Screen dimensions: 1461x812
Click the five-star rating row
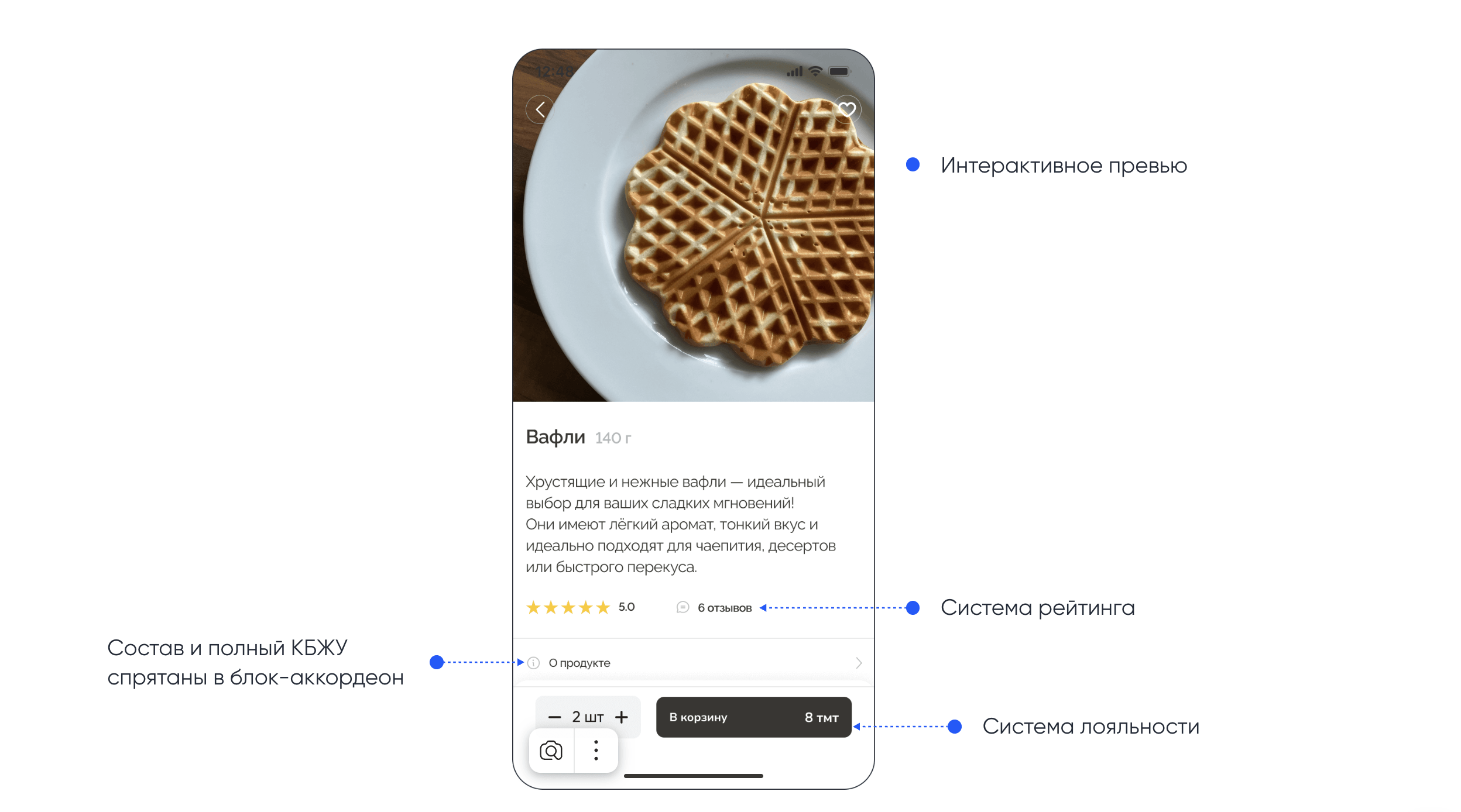coord(568,607)
